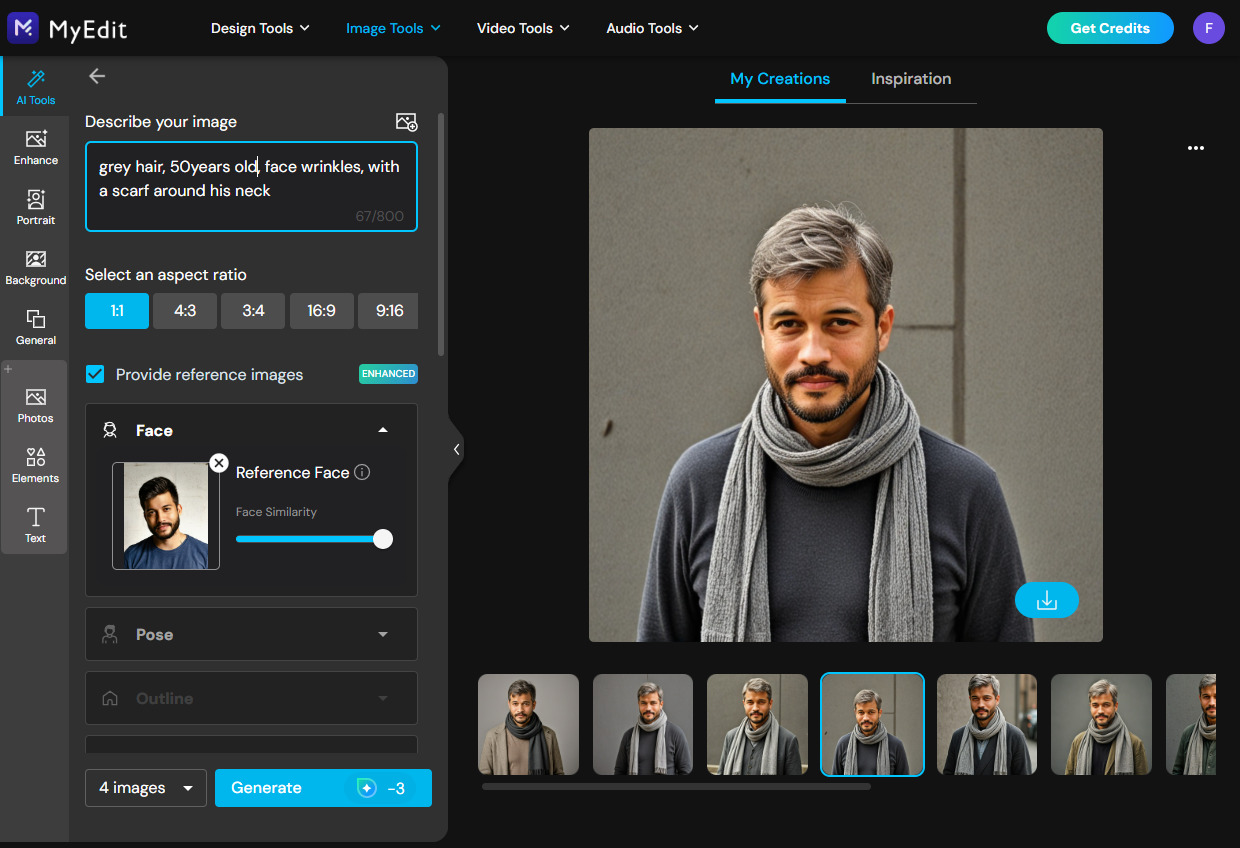Viewport: 1240px width, 848px height.
Task: Adjust the Face Similarity slider
Action: pyautogui.click(x=382, y=538)
